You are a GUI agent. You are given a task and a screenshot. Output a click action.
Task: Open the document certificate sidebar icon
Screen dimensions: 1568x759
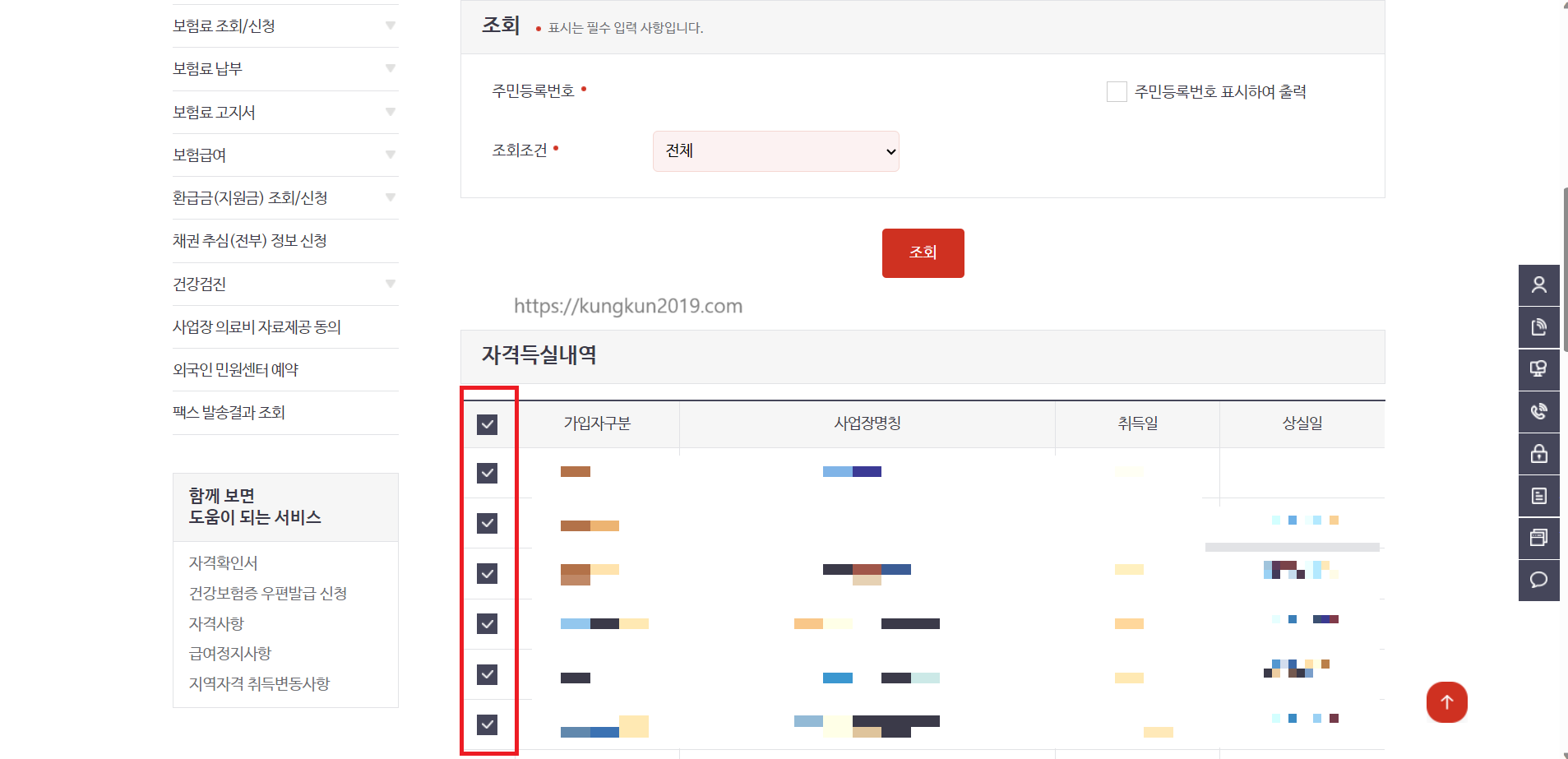pyautogui.click(x=1539, y=495)
